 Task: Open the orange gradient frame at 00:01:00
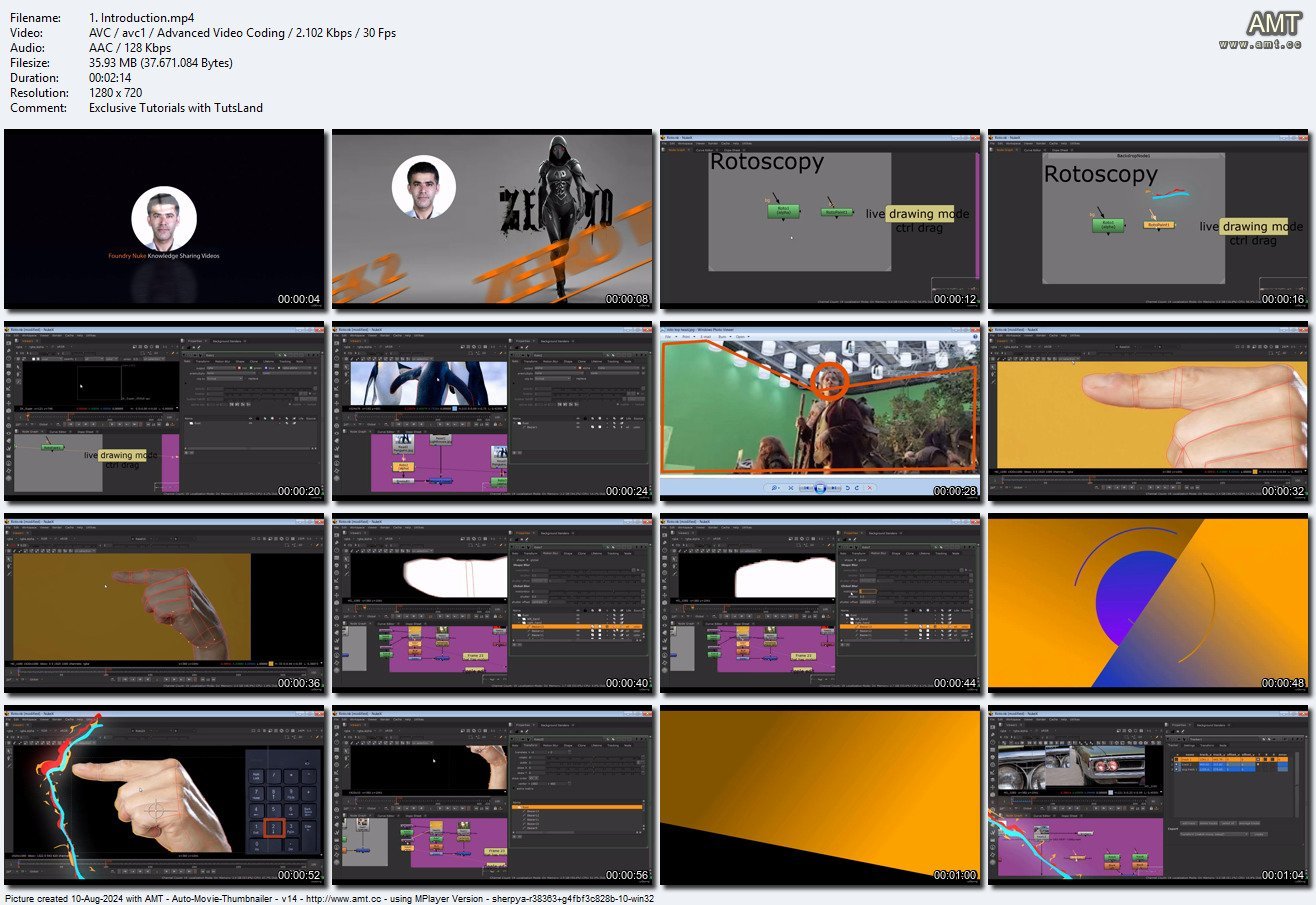coord(821,797)
